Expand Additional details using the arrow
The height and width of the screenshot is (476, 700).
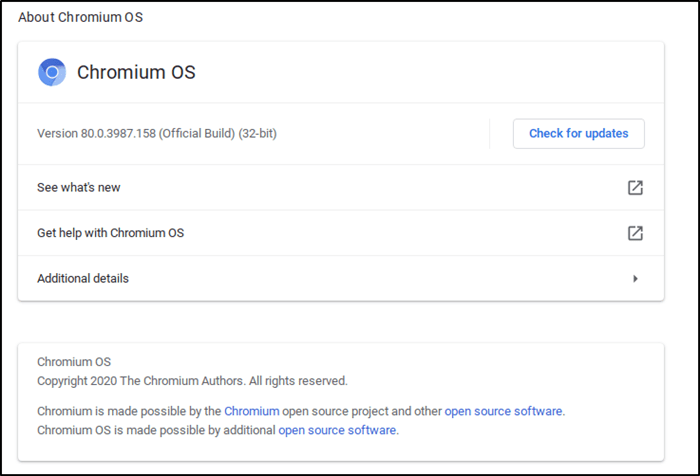click(x=635, y=279)
